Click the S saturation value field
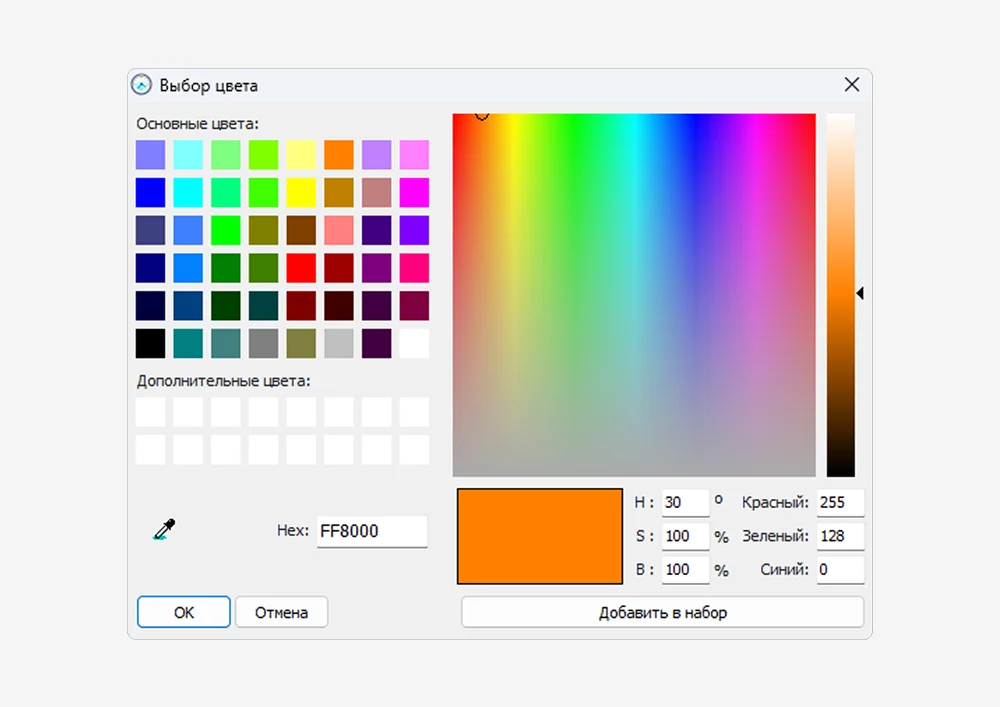 click(684, 536)
